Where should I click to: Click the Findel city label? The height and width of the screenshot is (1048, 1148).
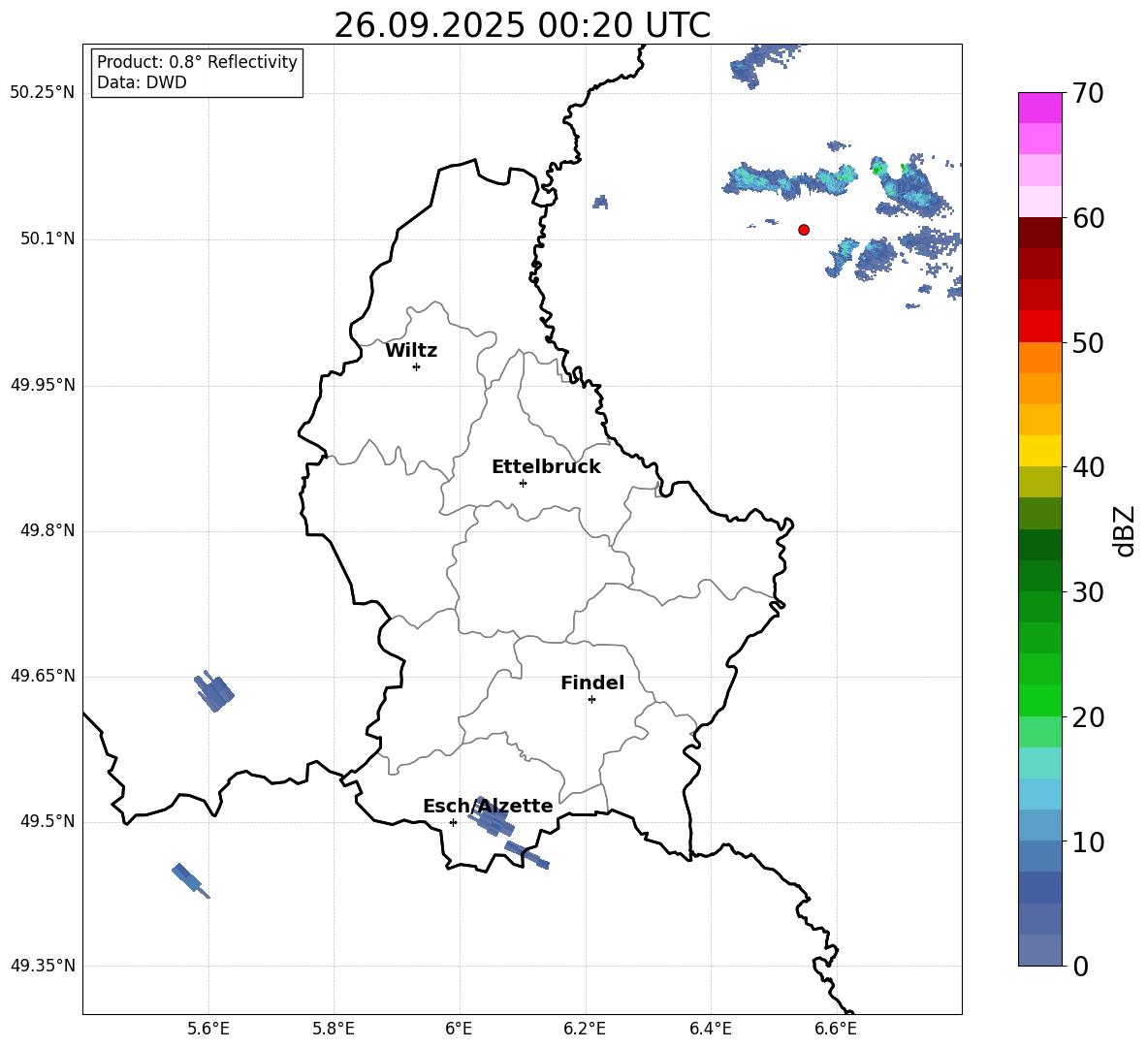592,683
